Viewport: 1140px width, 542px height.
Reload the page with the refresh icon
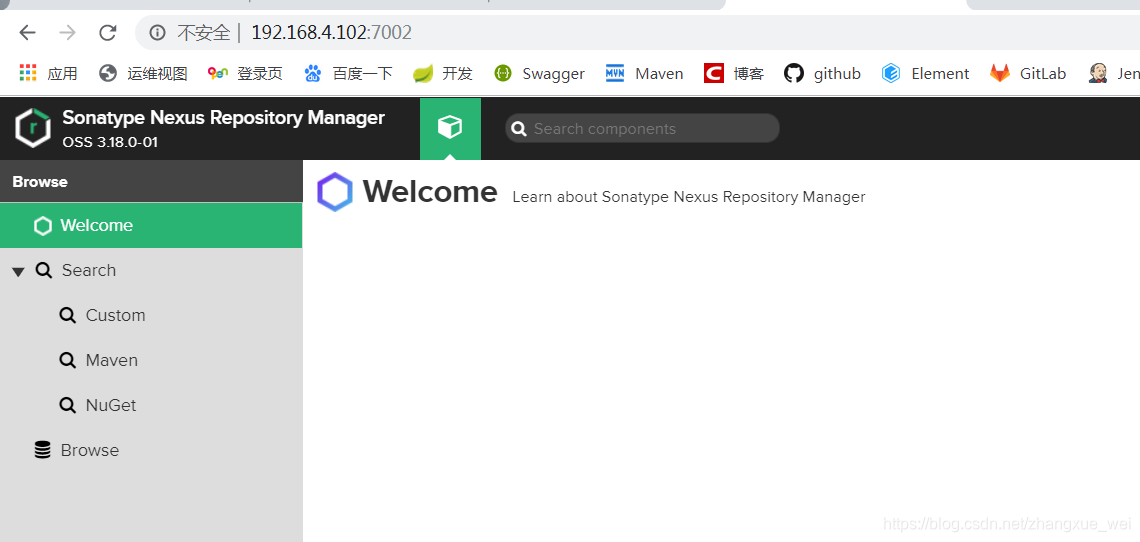(x=108, y=33)
